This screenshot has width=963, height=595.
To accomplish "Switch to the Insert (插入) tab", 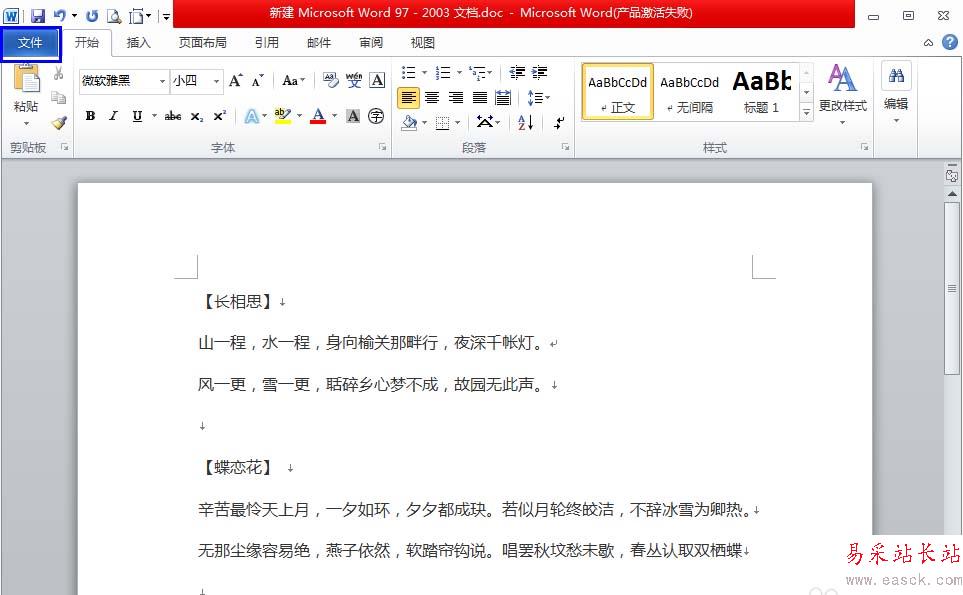I will (138, 42).
